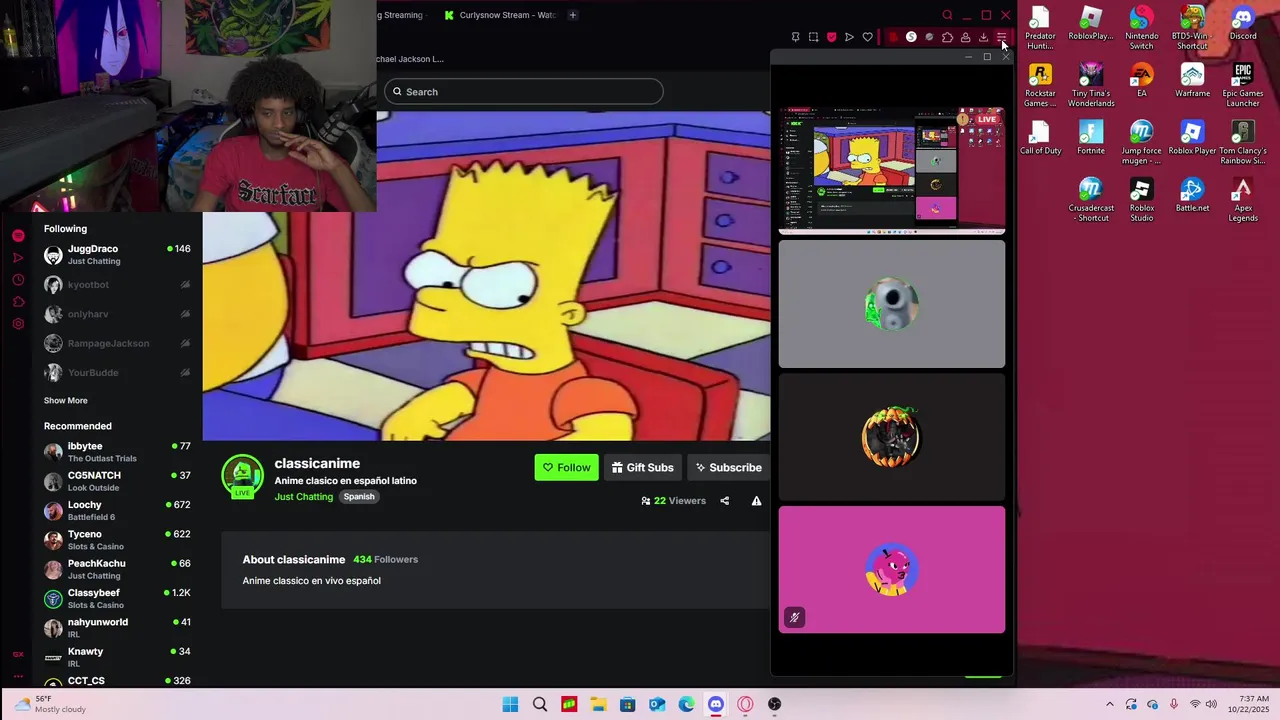1280x720 pixels.
Task: Open kyootbot offline channel
Action: pos(118,285)
